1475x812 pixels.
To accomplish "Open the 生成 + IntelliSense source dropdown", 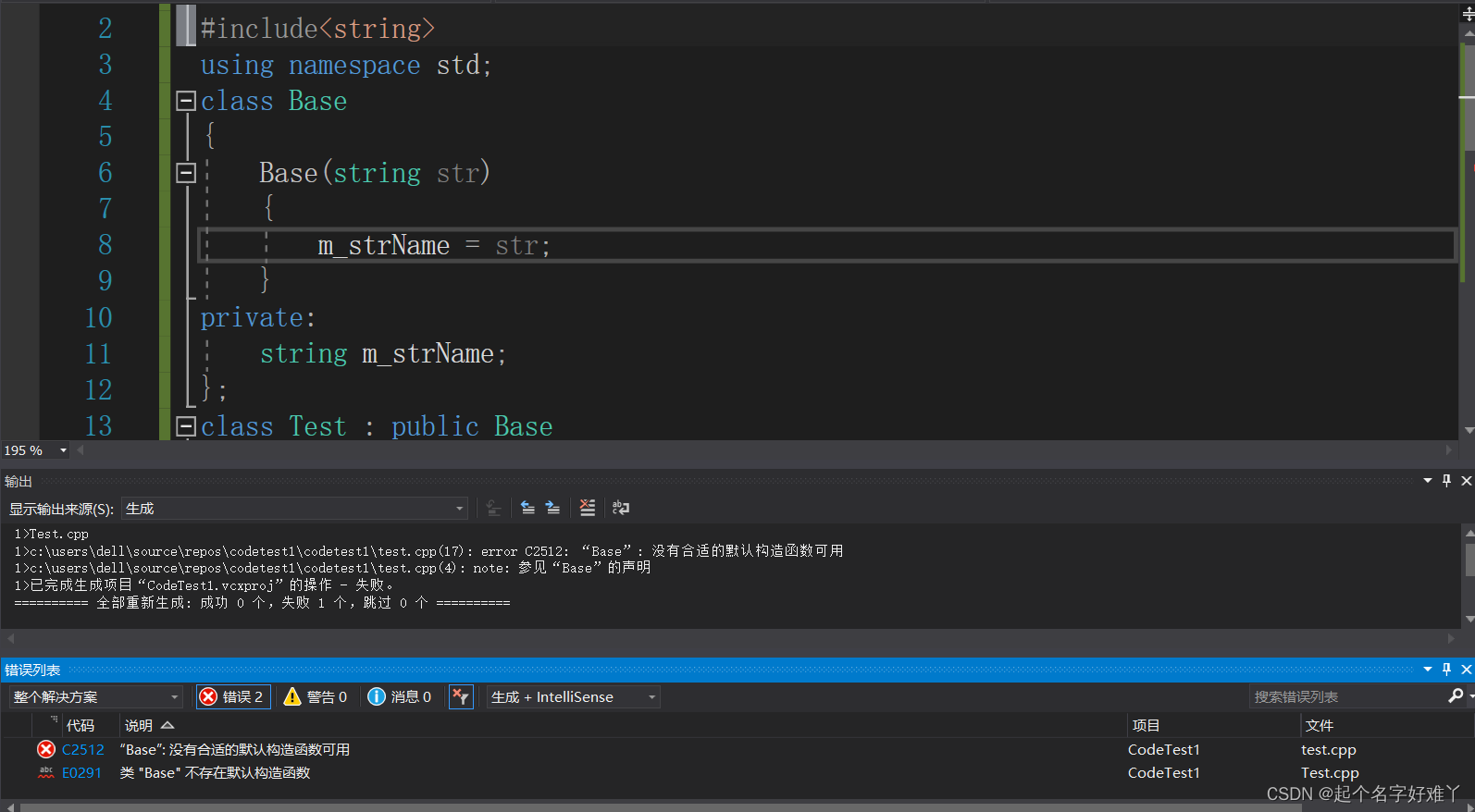I will pyautogui.click(x=574, y=697).
